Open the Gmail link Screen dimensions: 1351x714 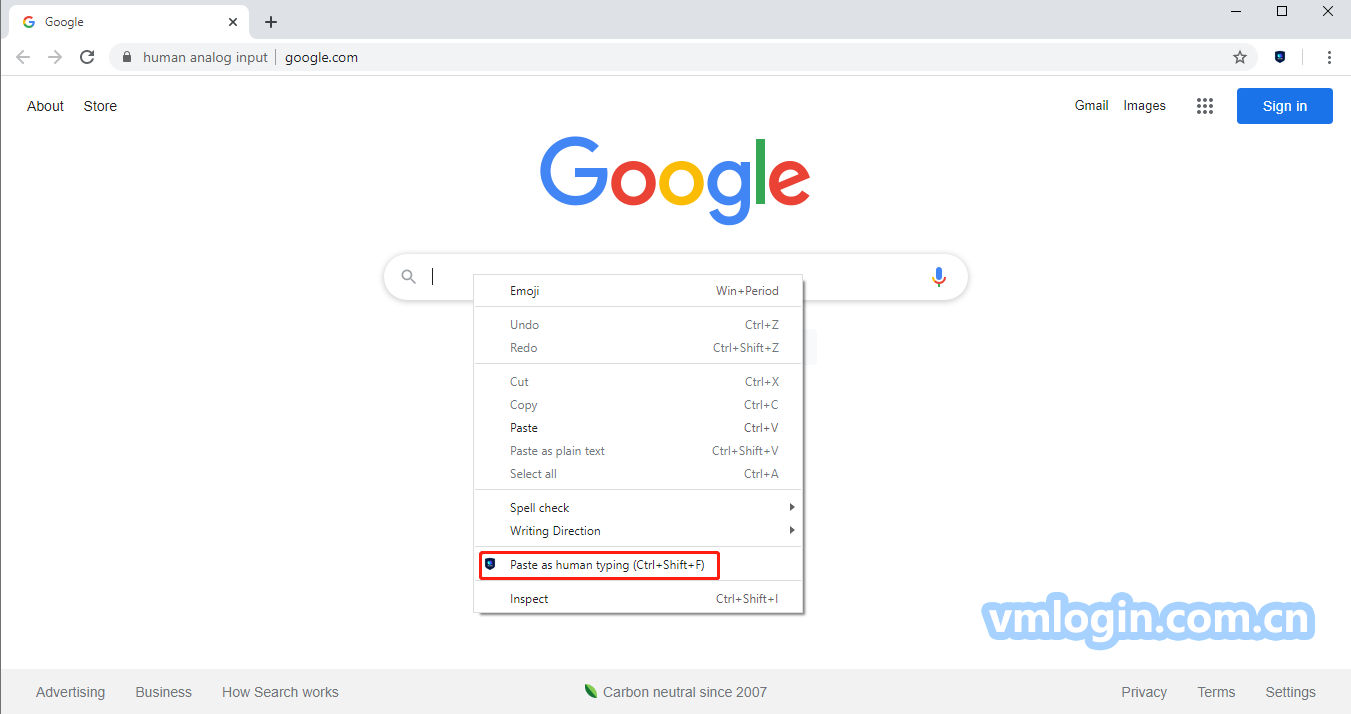tap(1091, 105)
